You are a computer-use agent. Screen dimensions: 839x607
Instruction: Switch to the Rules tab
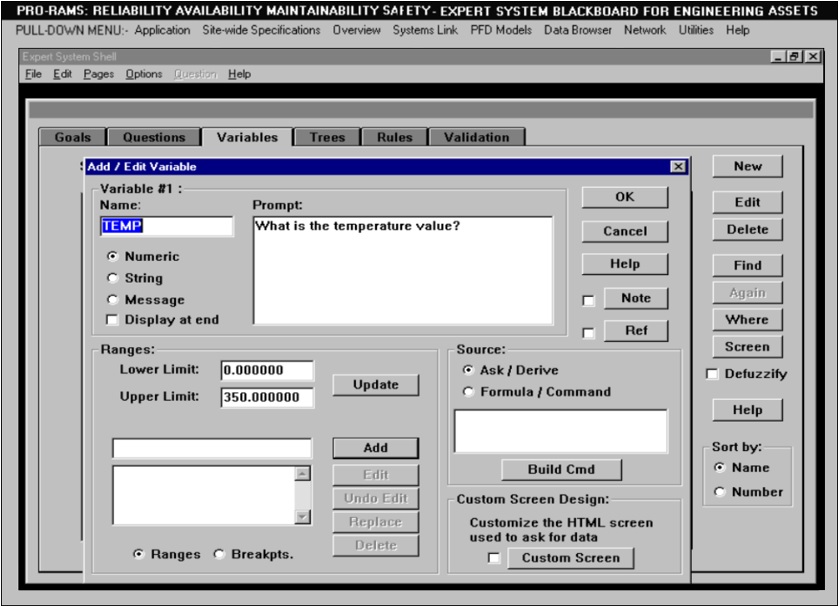[395, 137]
